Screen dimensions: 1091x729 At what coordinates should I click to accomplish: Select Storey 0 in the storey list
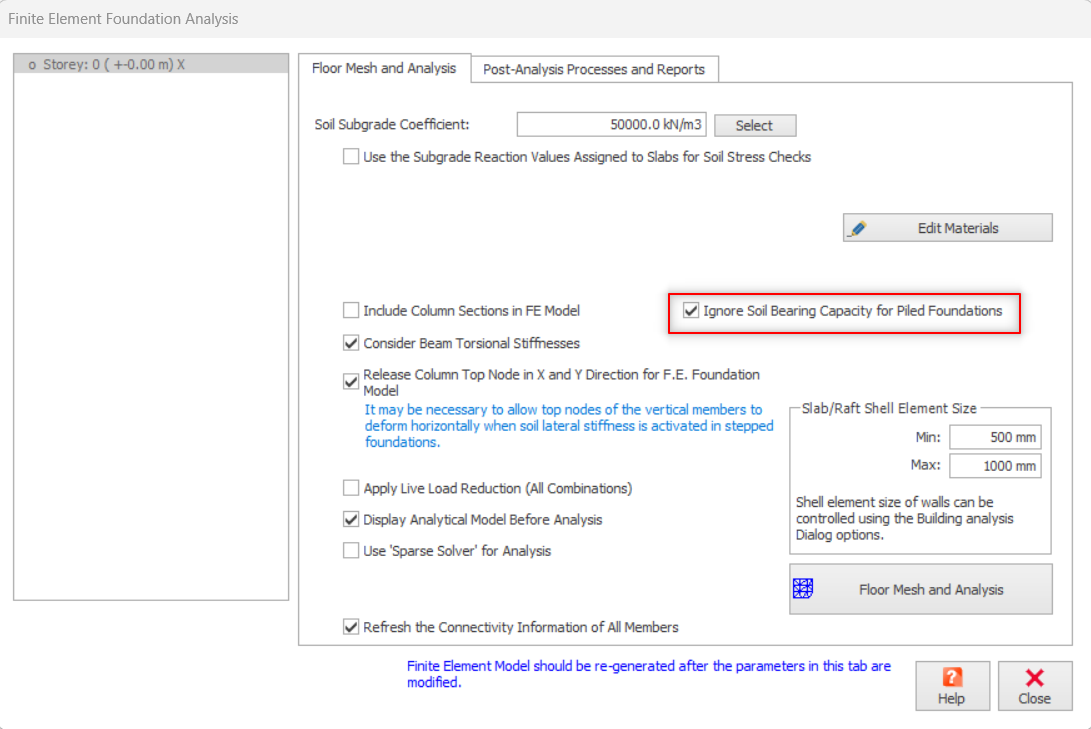pos(108,64)
